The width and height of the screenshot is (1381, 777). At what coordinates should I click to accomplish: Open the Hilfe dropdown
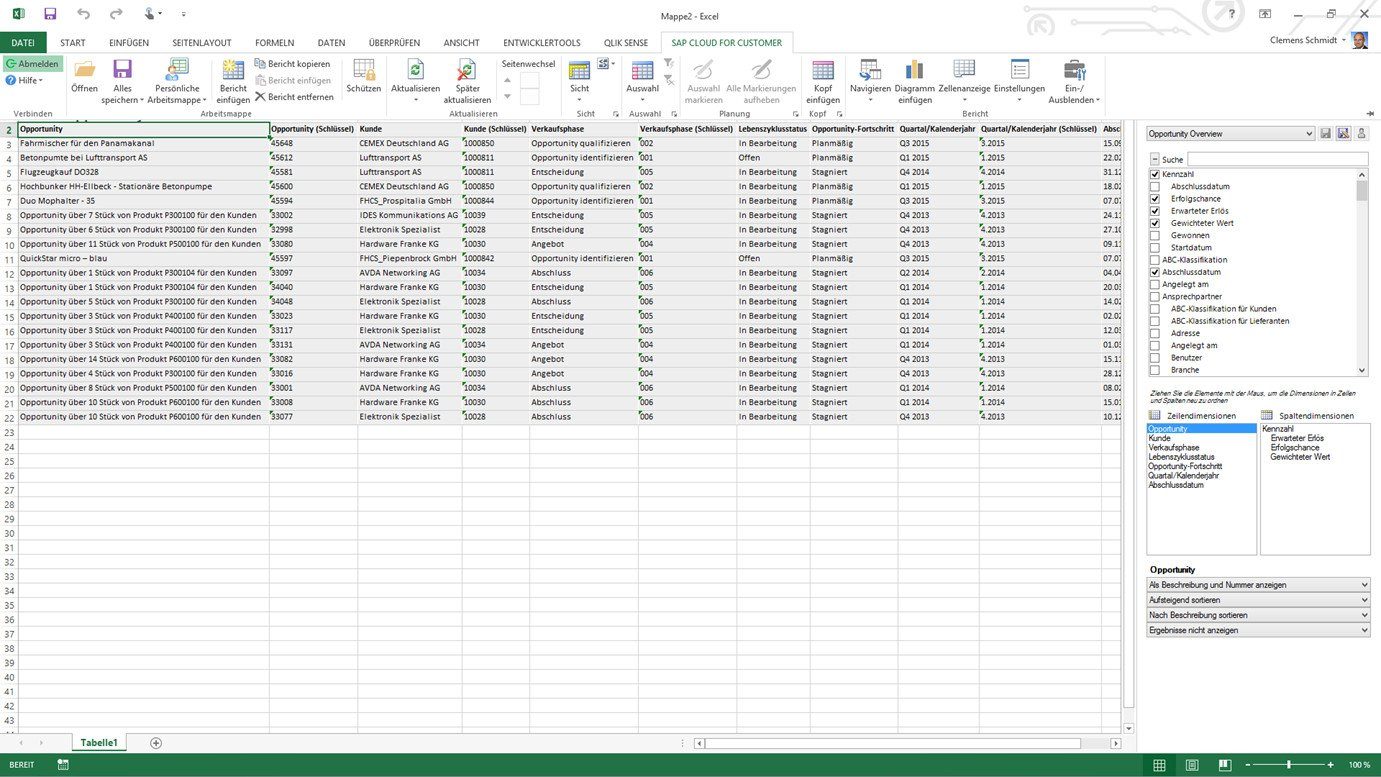25,80
